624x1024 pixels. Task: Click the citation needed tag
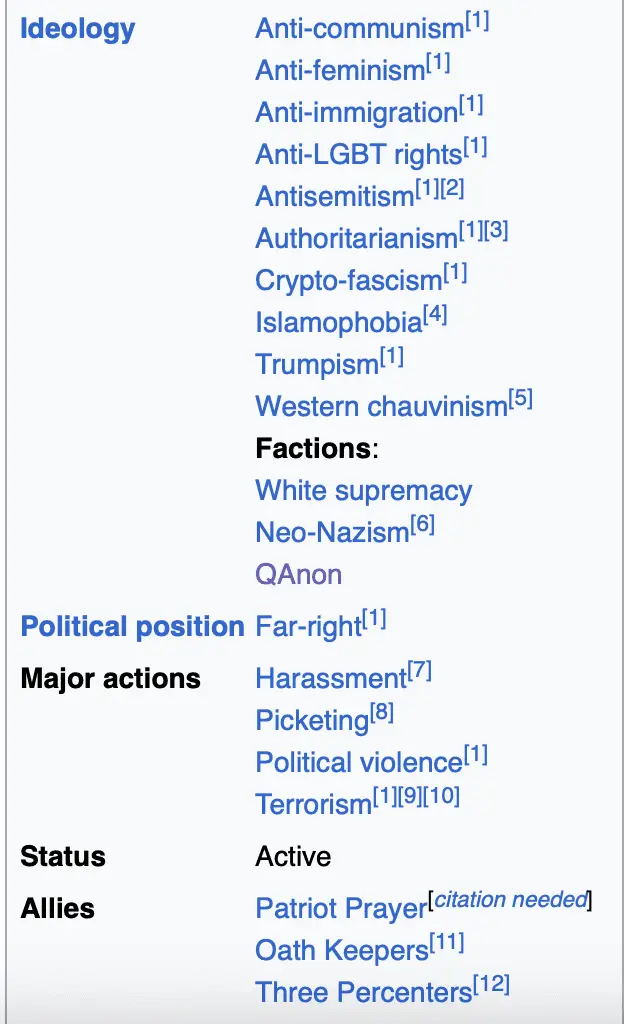point(511,900)
